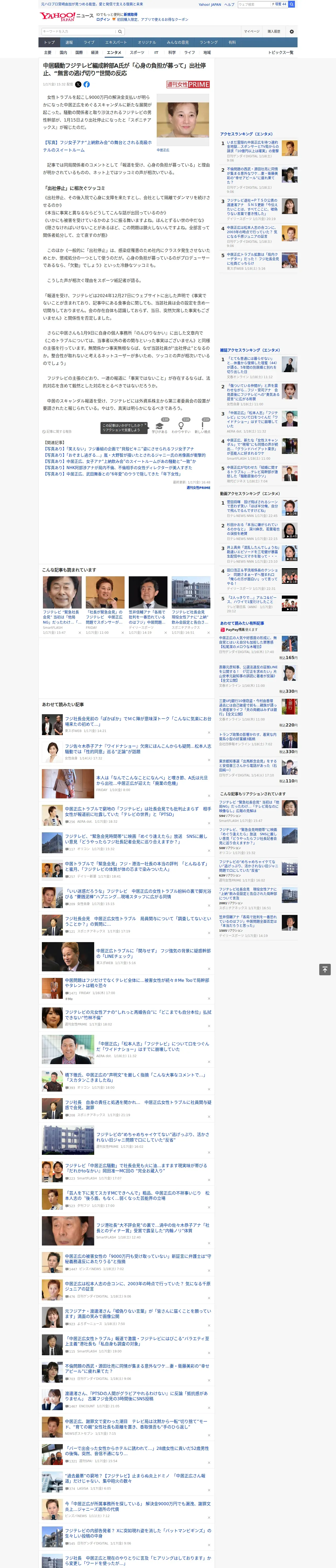Open the 科学 category

172,52
